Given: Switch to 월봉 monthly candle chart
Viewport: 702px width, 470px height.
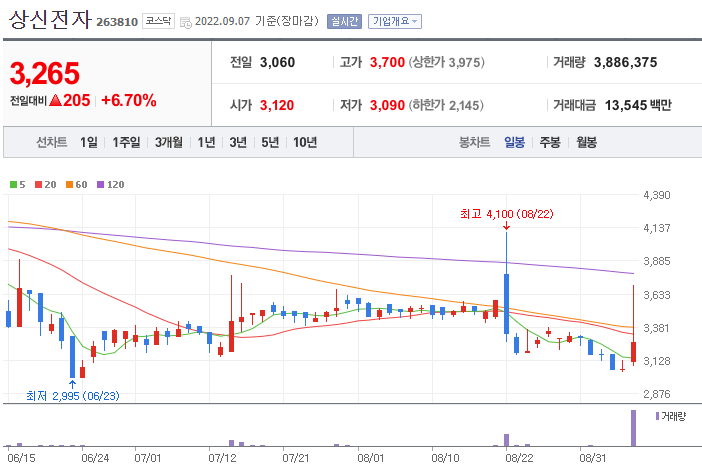Looking at the screenshot, I should (586, 142).
